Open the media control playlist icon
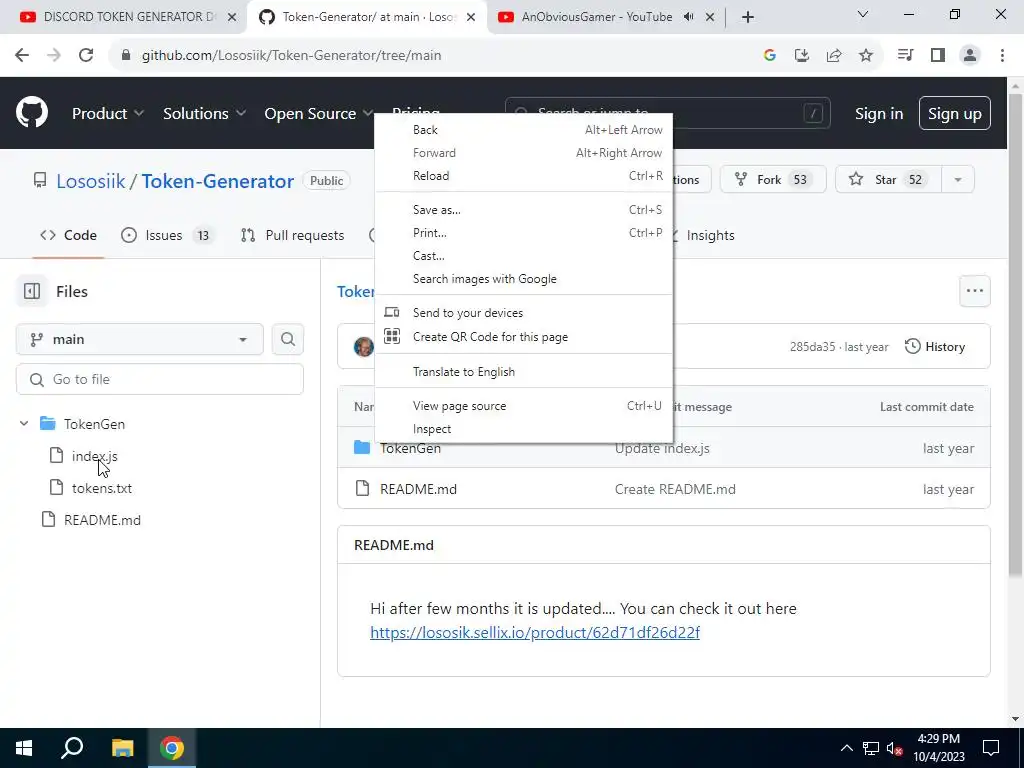The image size is (1024, 768). pos(906,56)
